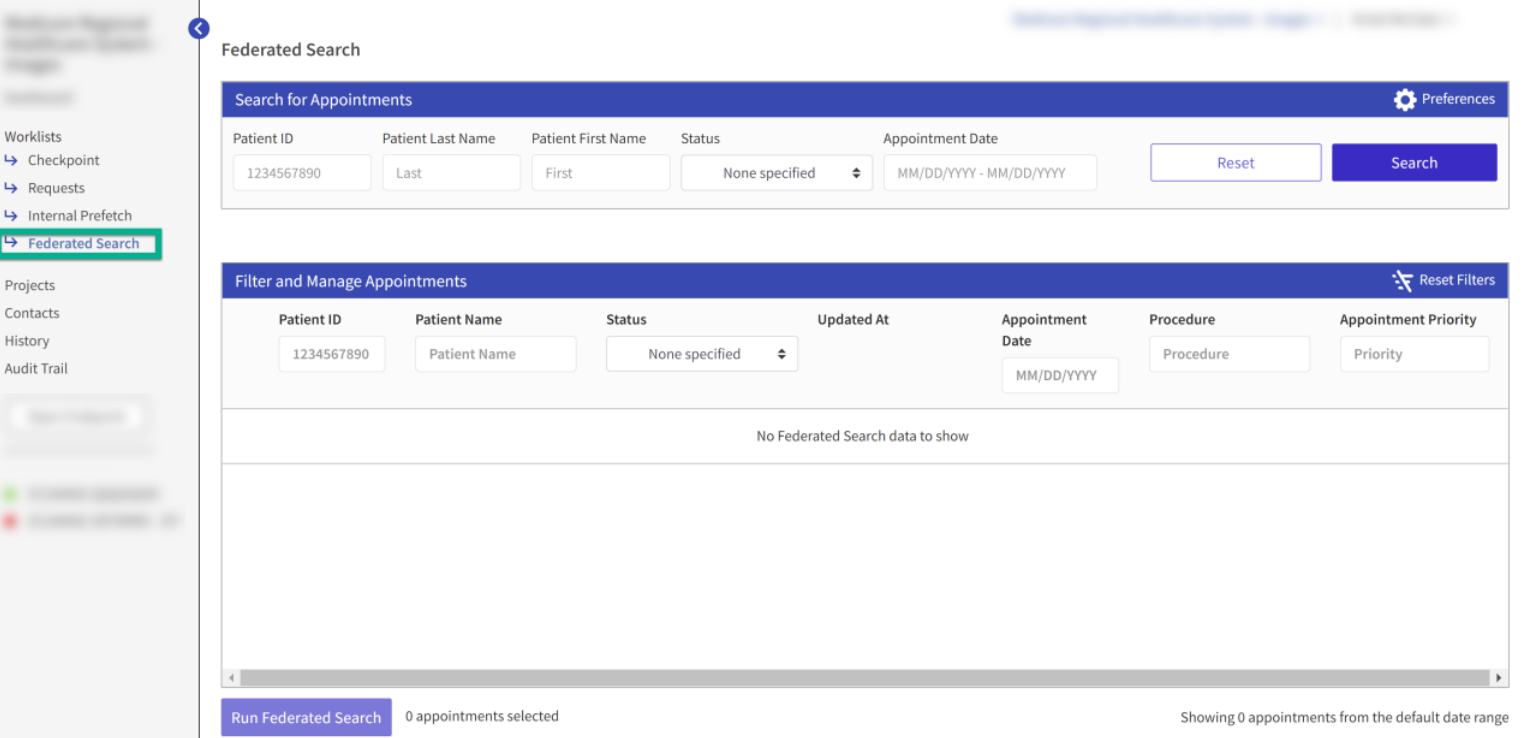Click the Run Federated Search button

coord(305,716)
